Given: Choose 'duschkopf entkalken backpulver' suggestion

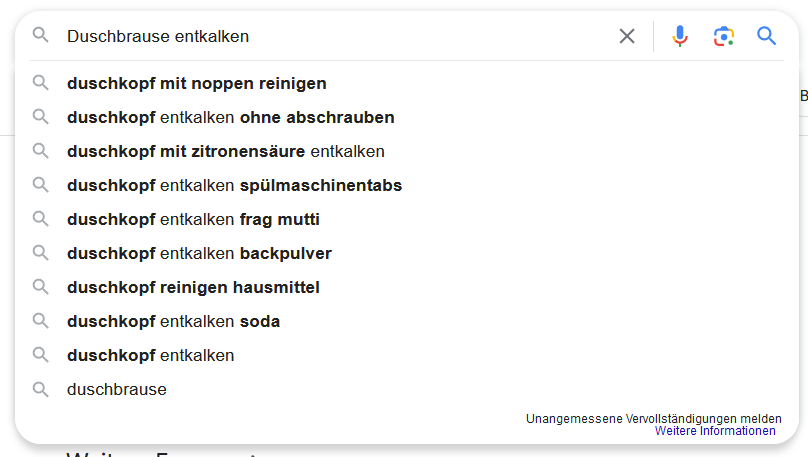Looking at the screenshot, I should pyautogui.click(x=199, y=253).
